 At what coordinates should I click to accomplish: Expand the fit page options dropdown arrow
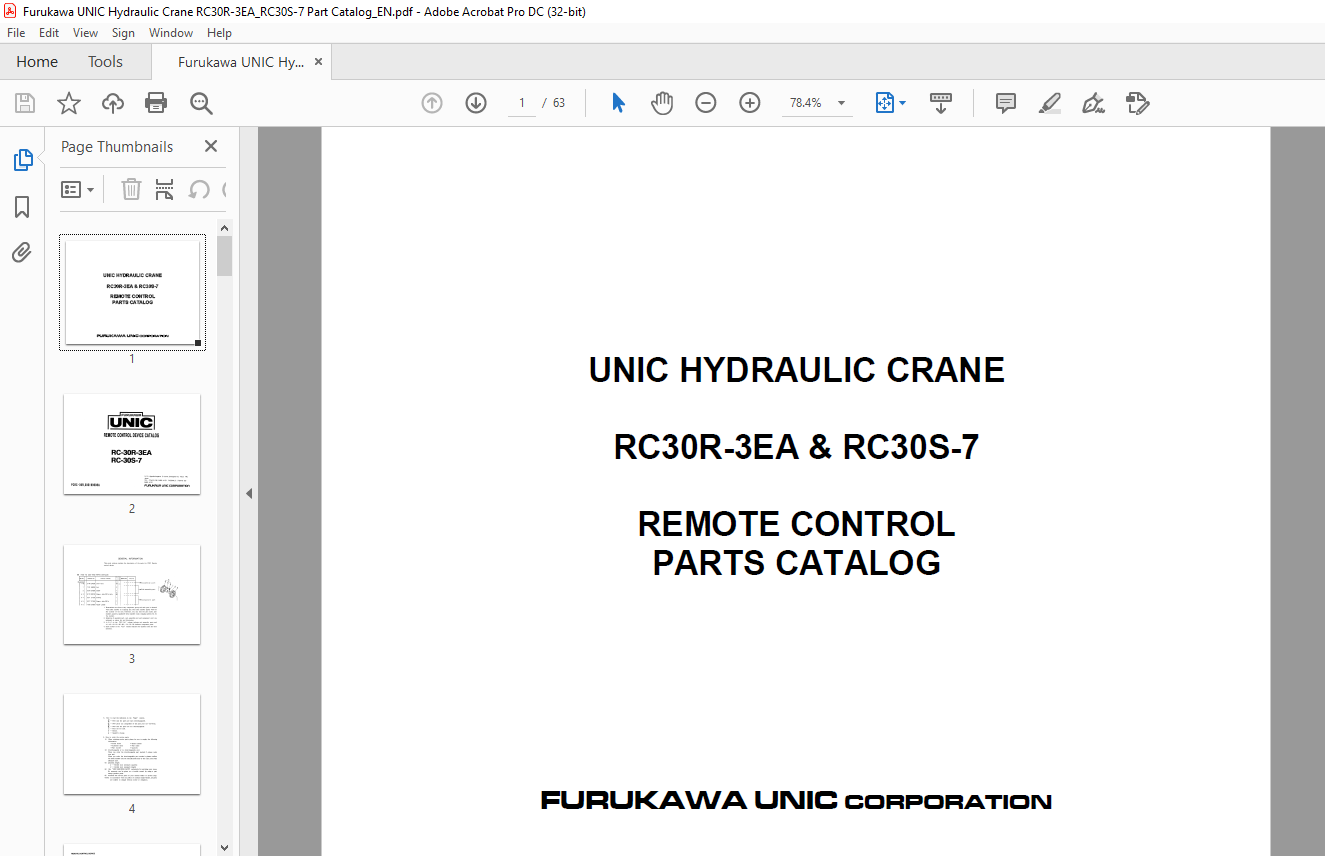pos(903,103)
